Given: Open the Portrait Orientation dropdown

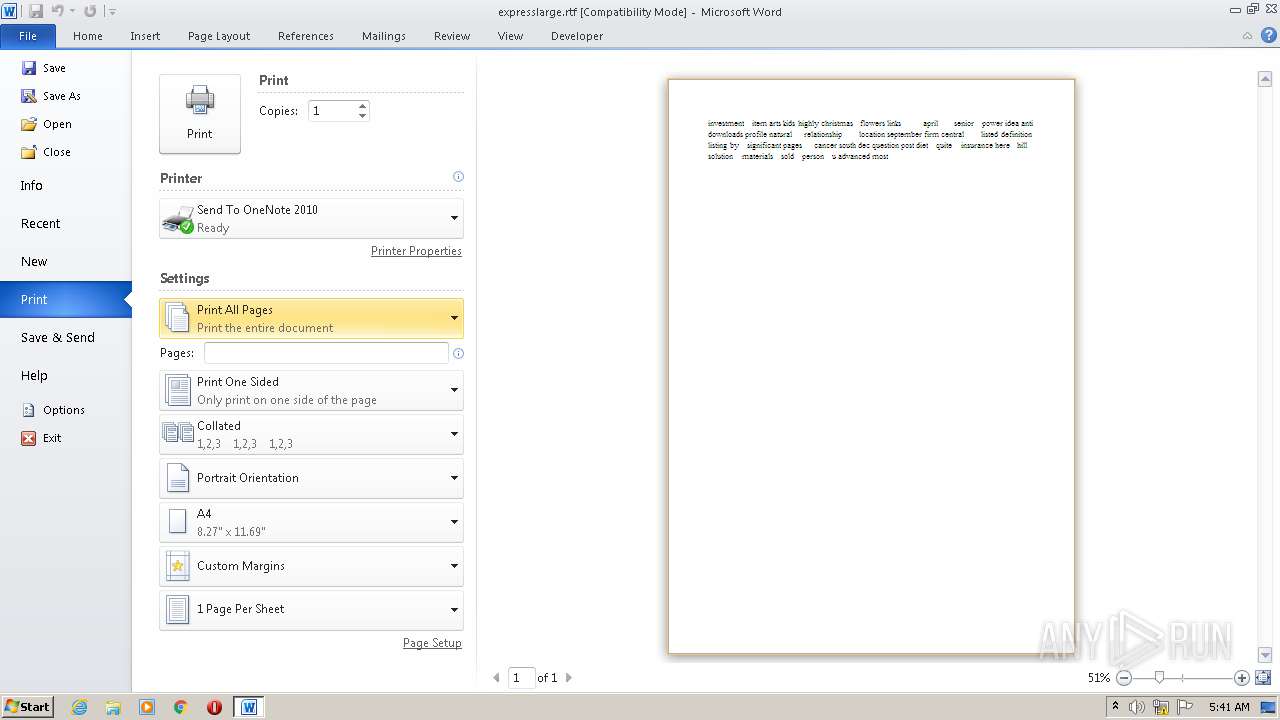Looking at the screenshot, I should [x=311, y=478].
